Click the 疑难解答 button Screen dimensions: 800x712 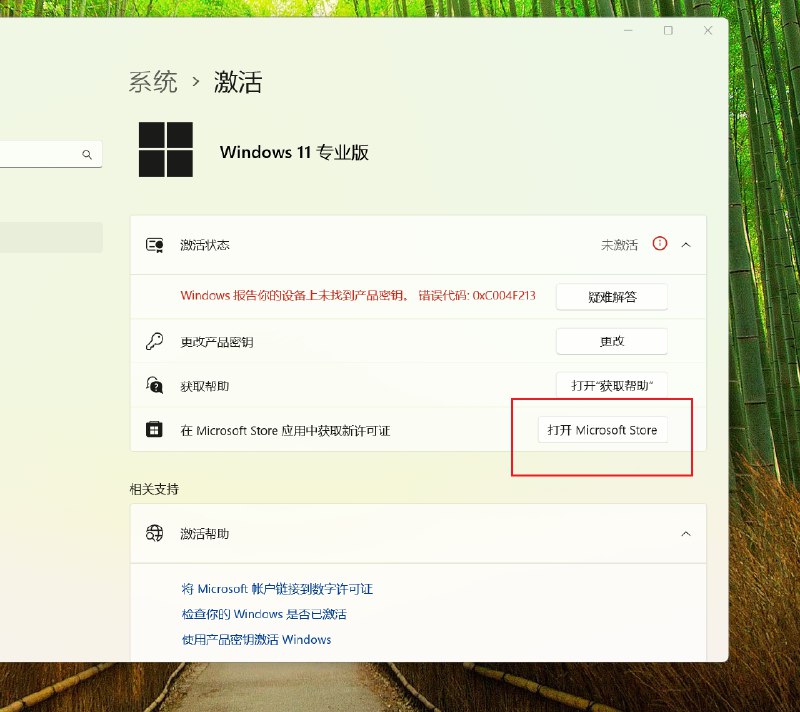(x=611, y=296)
